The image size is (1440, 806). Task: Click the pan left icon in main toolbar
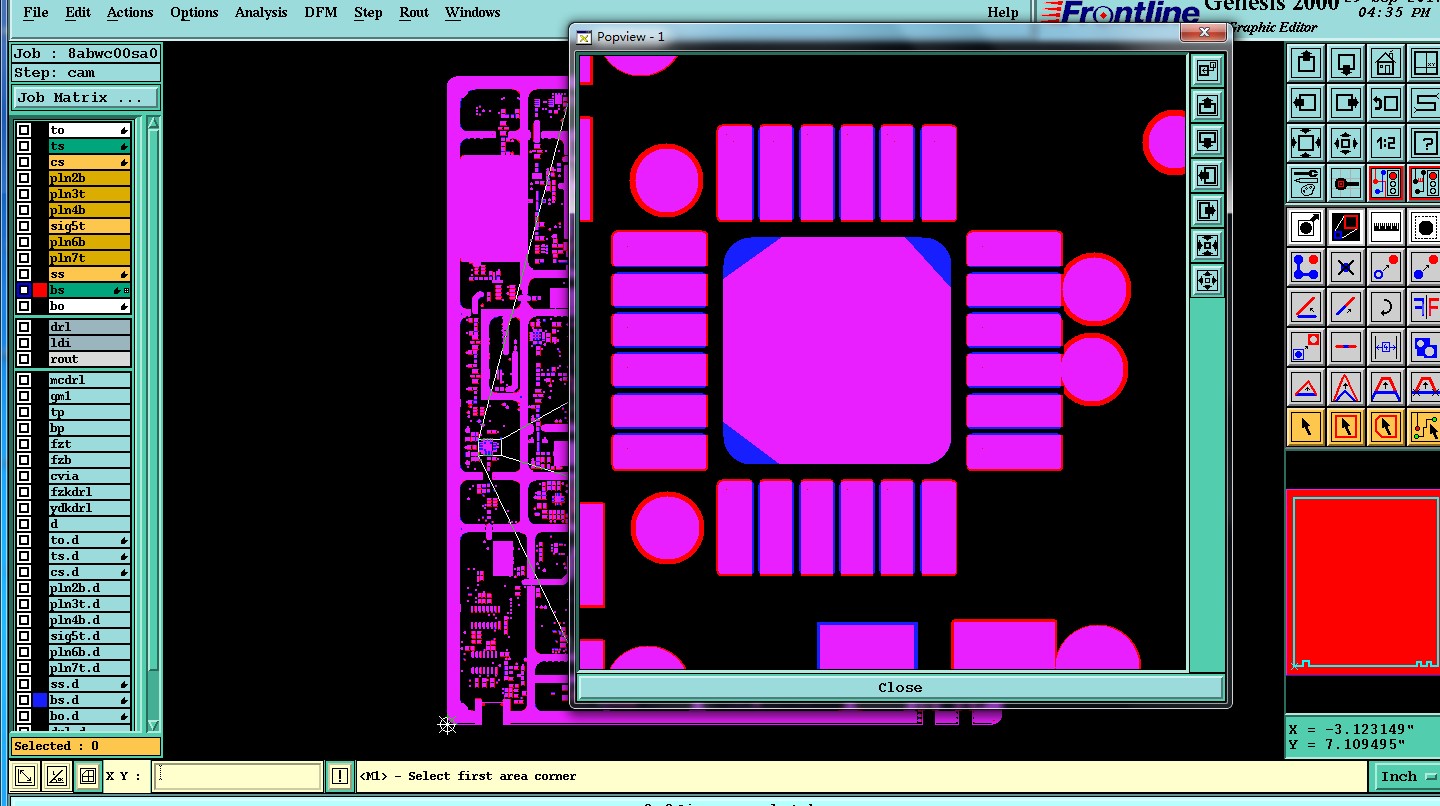(1305, 102)
